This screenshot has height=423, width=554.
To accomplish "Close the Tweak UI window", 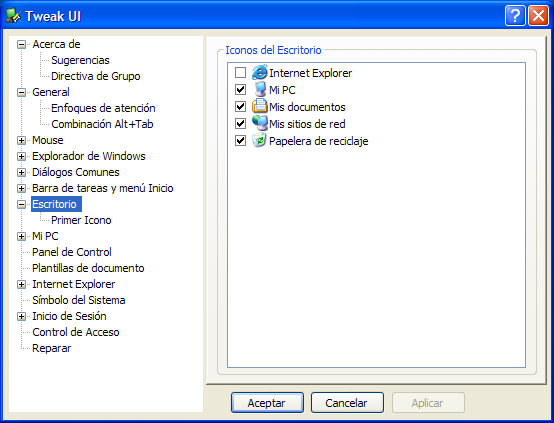I will pos(538,16).
